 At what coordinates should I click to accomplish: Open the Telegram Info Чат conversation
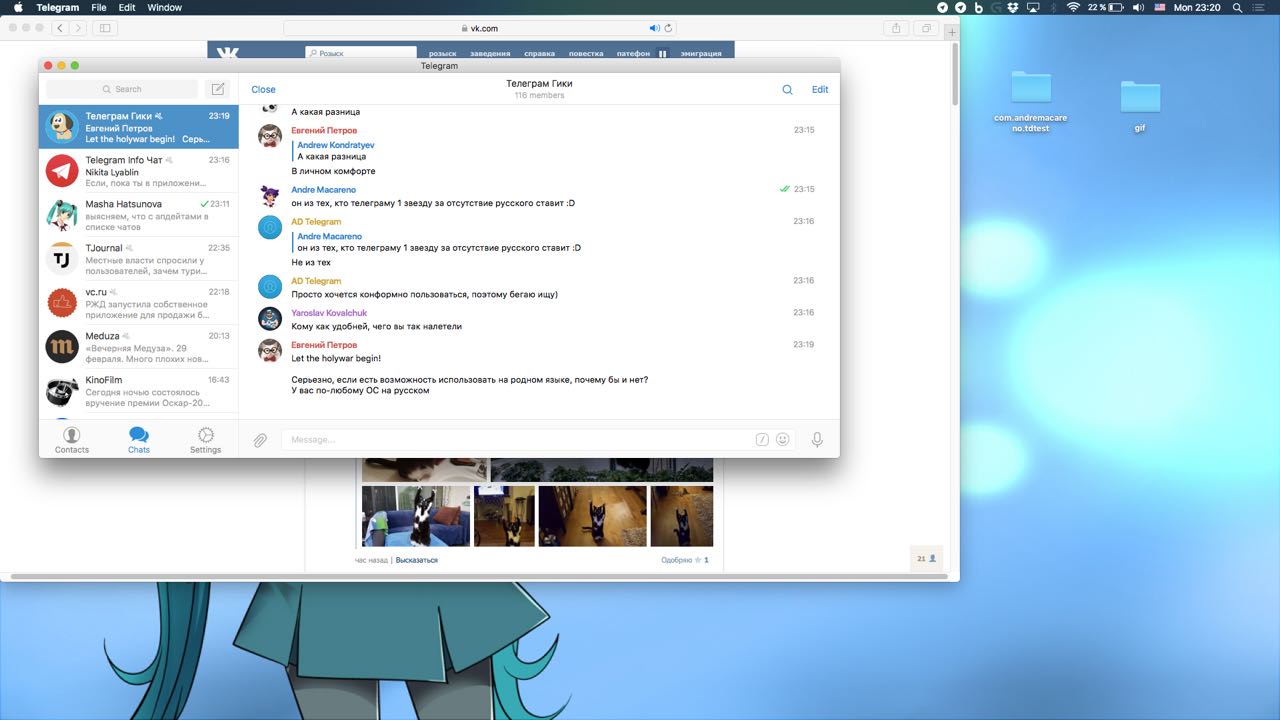[x=138, y=171]
